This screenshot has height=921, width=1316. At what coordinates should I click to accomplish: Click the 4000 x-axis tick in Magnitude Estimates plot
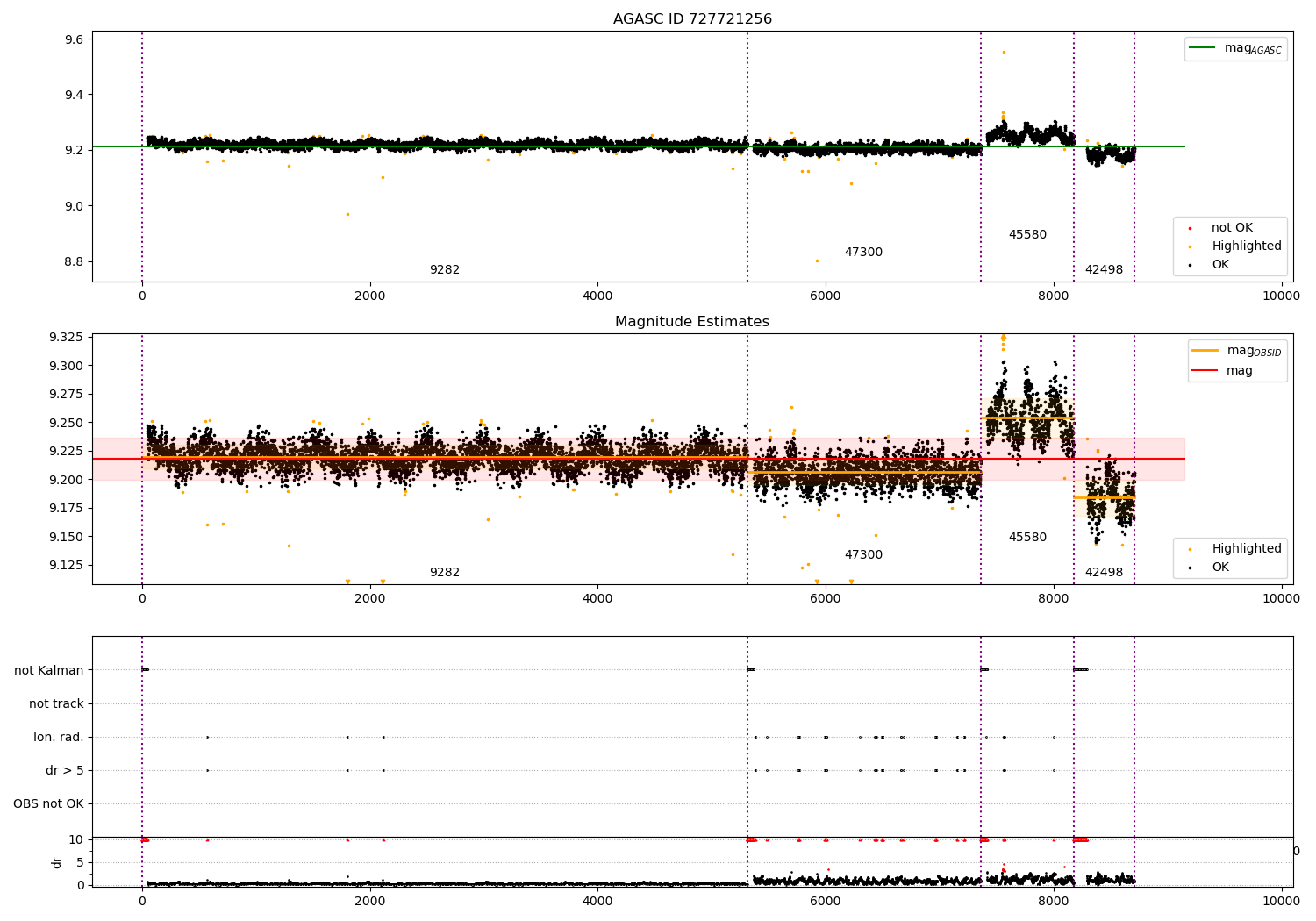tap(597, 599)
